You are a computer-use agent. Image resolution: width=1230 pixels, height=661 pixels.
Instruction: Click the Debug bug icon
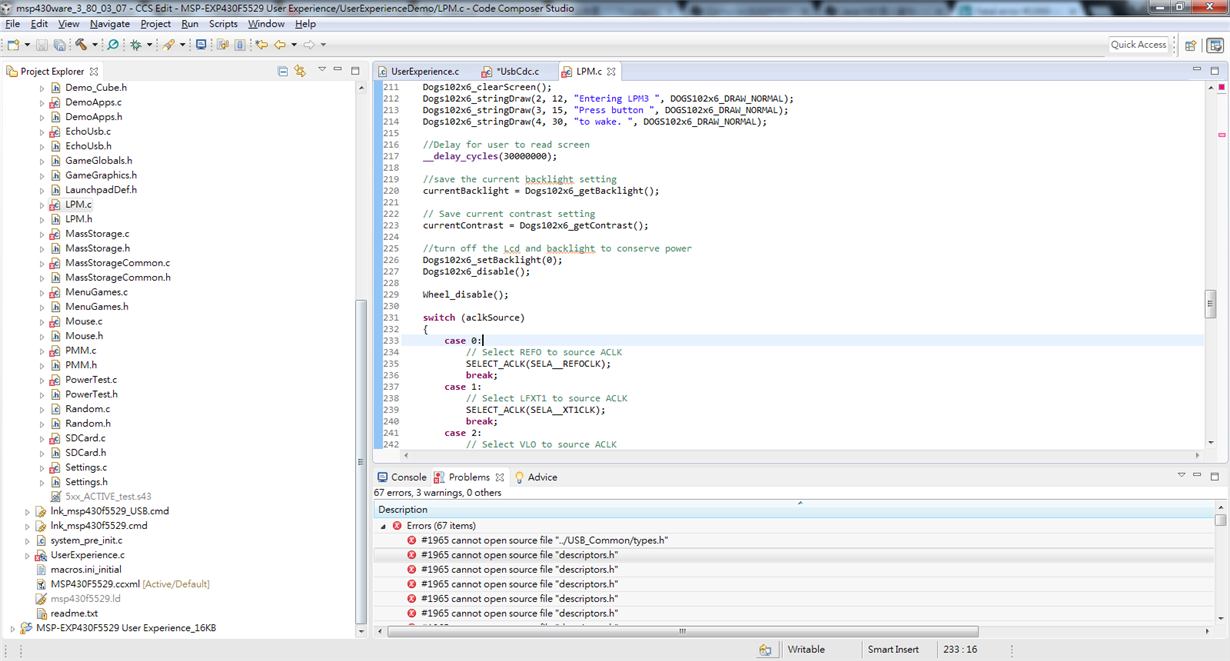point(135,45)
